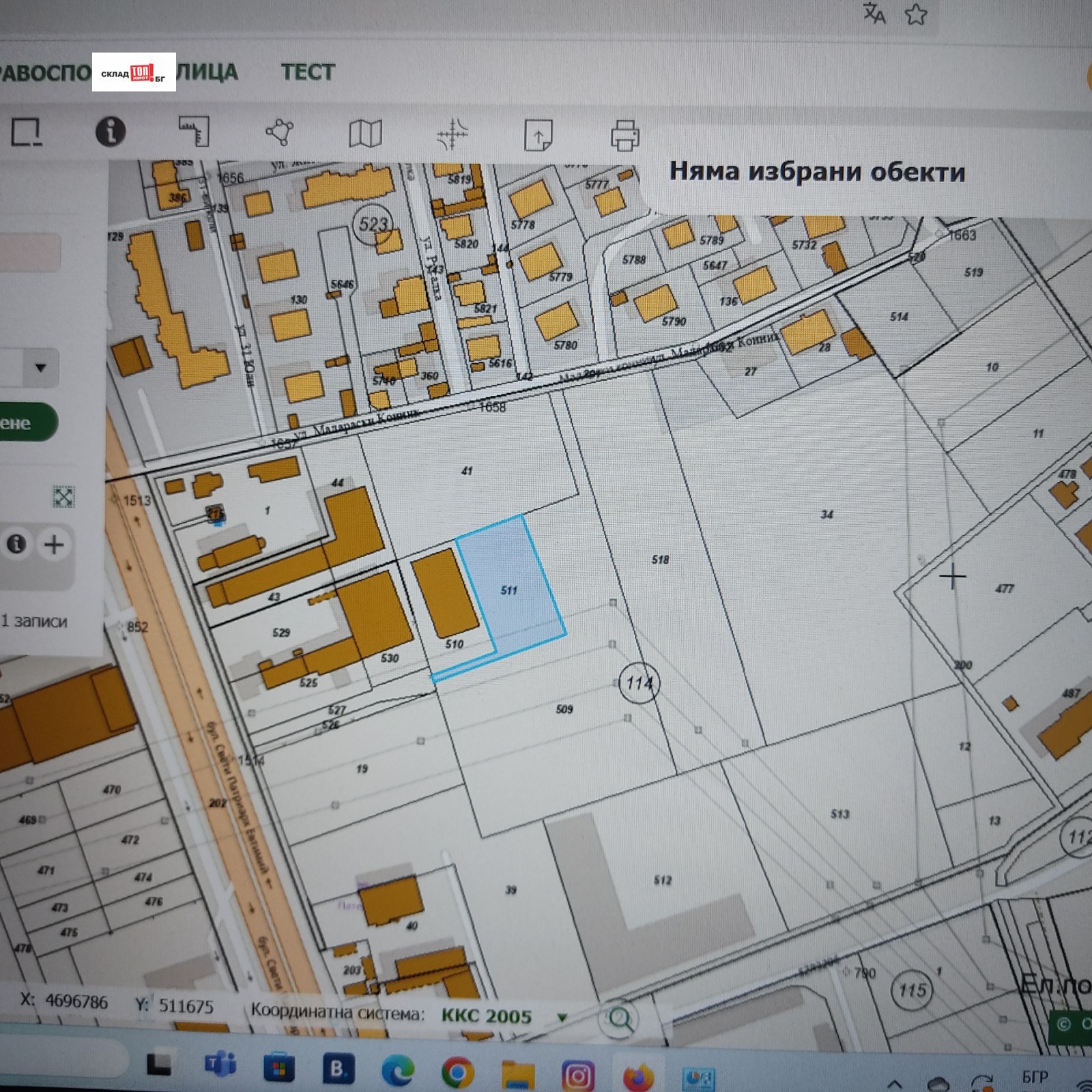Bookmark page with the star icon
This screenshot has height=1092, width=1092.
pos(916,14)
